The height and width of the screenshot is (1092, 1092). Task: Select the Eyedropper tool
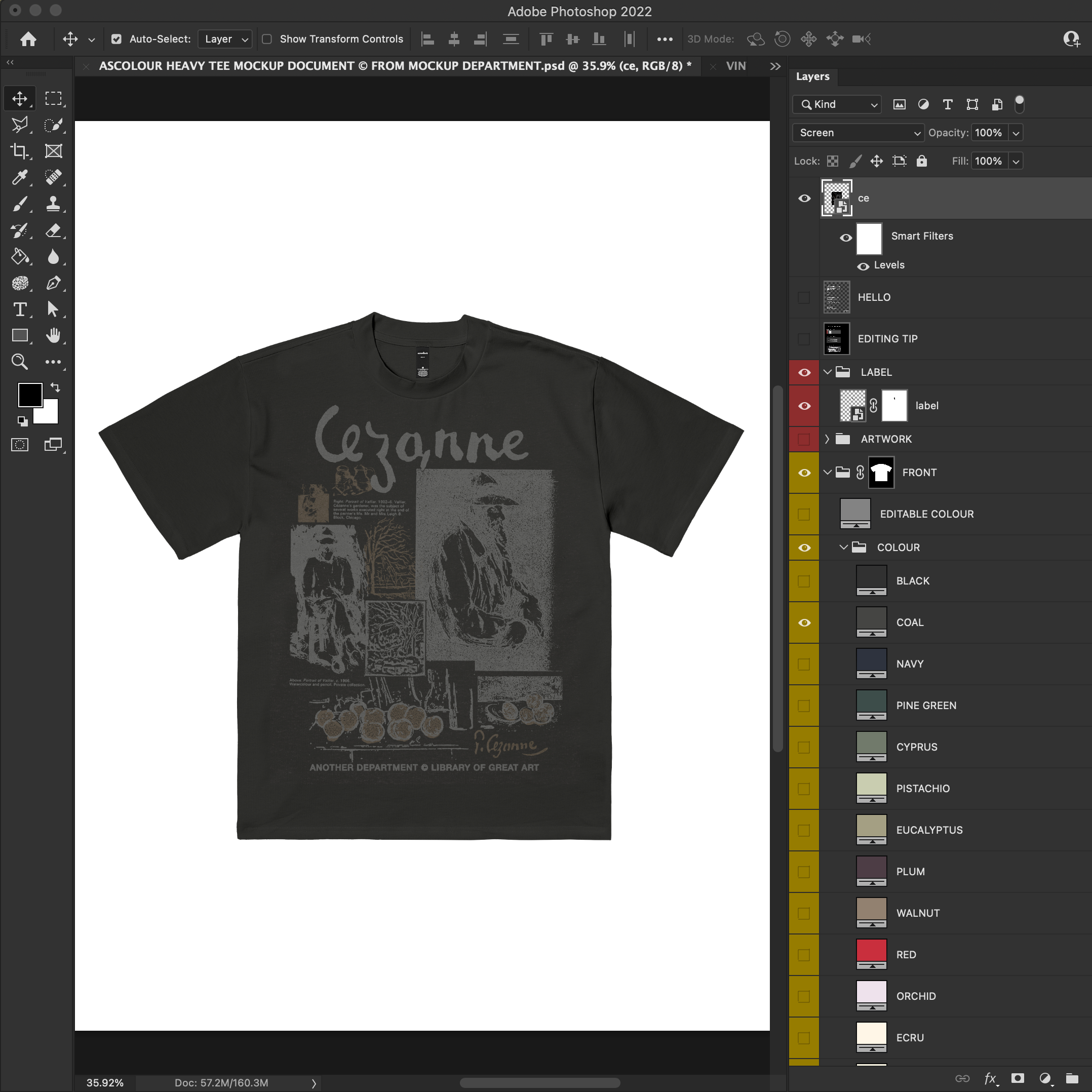[20, 177]
